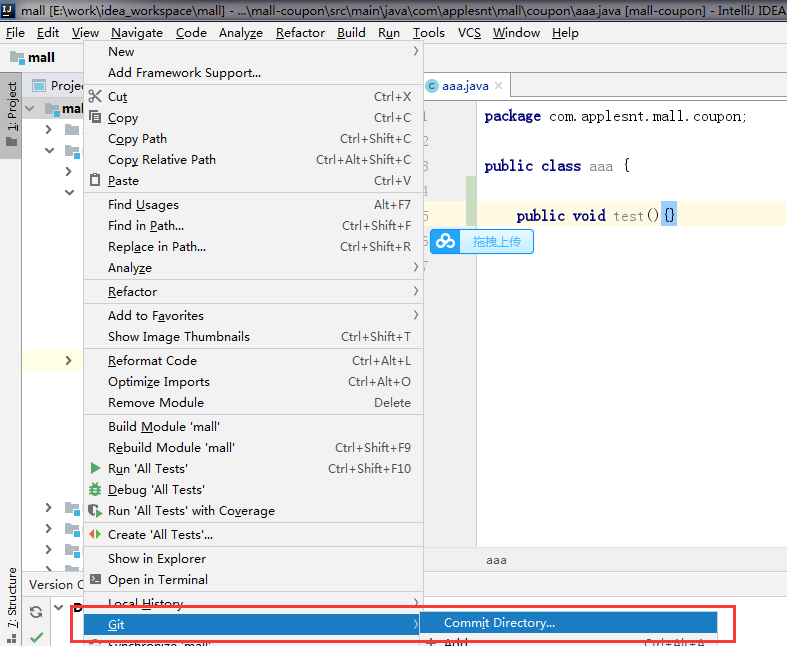Open the Structure tool window tab
This screenshot has width=787, height=646.
pyautogui.click(x=12, y=605)
